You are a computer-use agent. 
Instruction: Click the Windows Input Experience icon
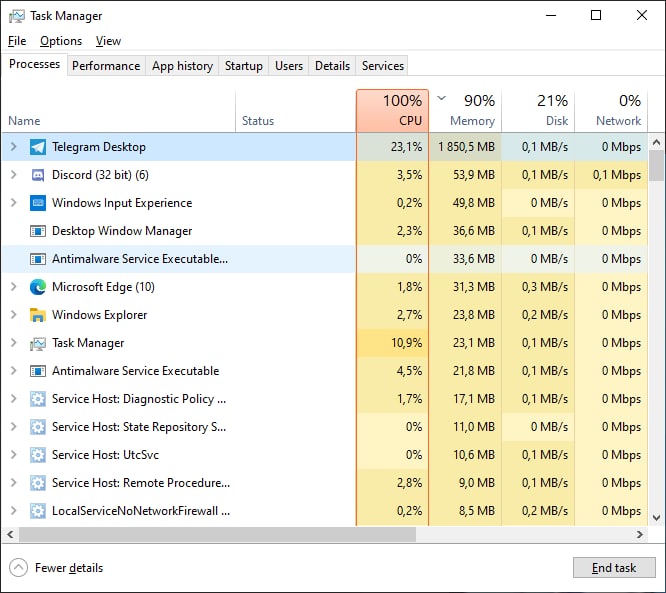(38, 203)
